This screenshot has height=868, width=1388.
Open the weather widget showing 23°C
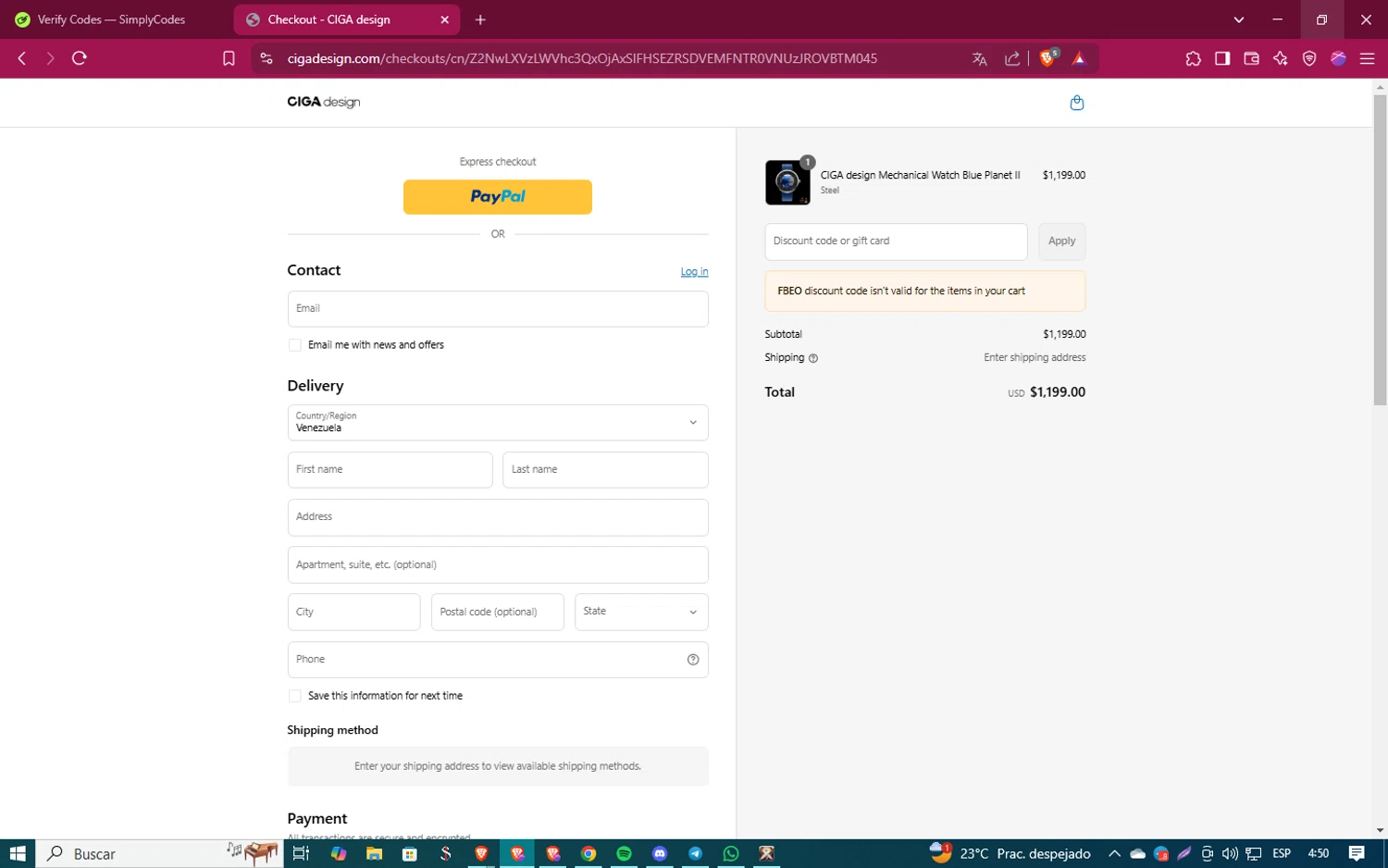[1010, 853]
